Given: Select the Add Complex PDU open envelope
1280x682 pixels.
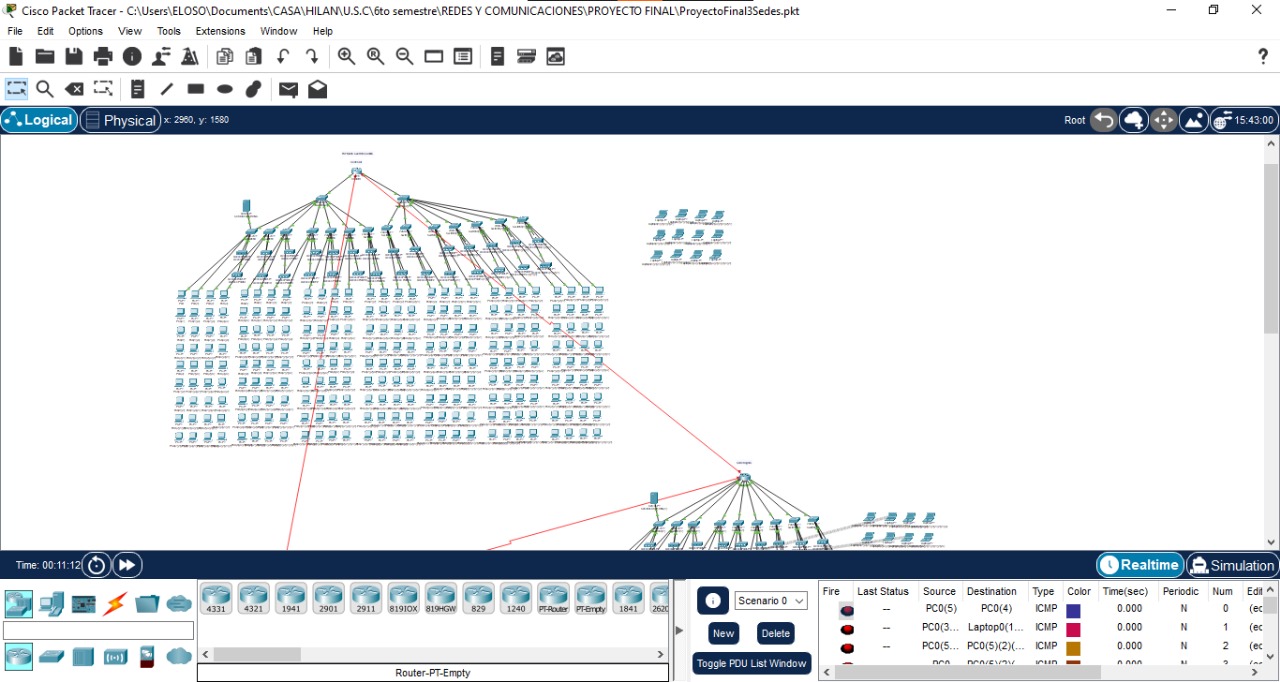Looking at the screenshot, I should tap(317, 89).
